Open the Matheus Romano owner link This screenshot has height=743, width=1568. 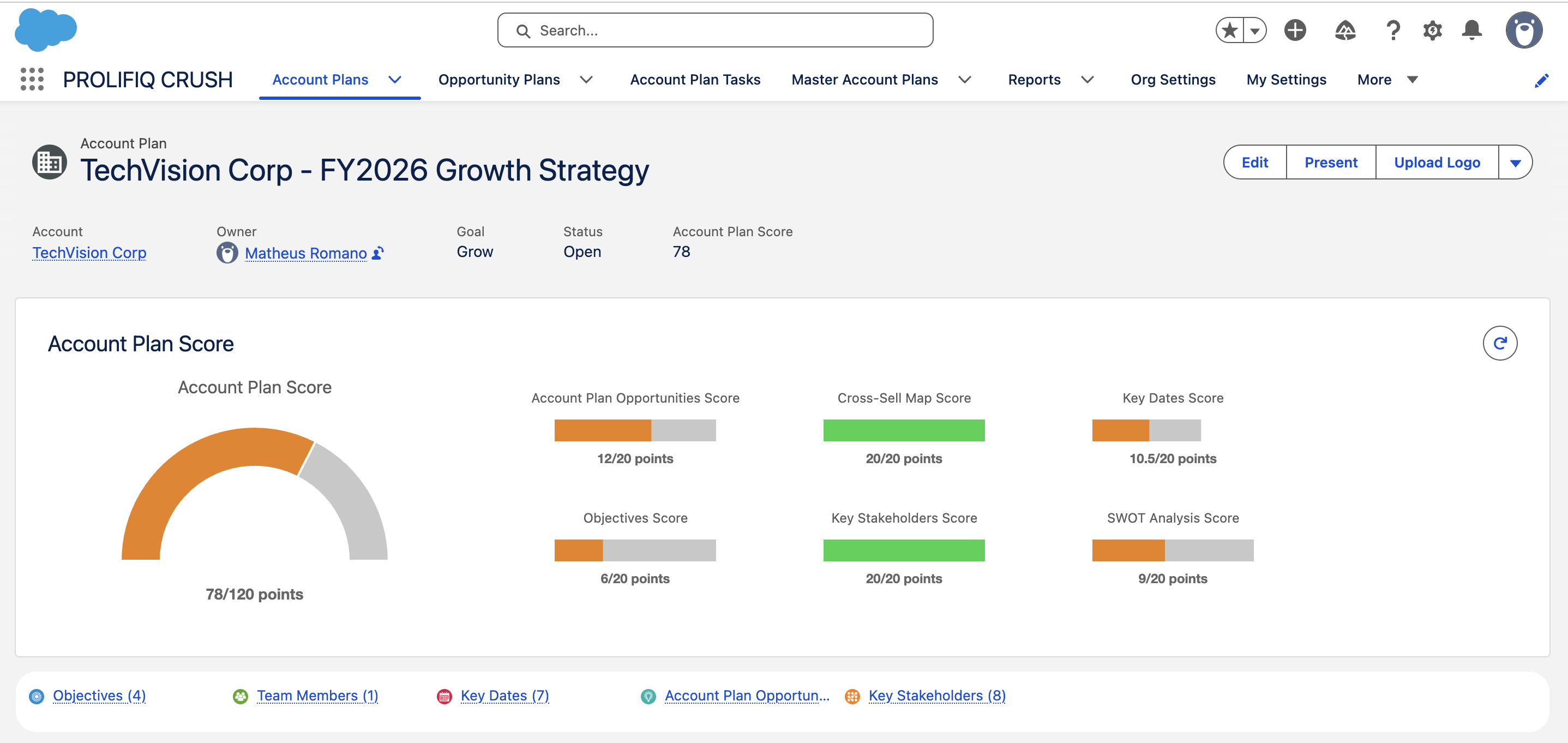(x=305, y=253)
